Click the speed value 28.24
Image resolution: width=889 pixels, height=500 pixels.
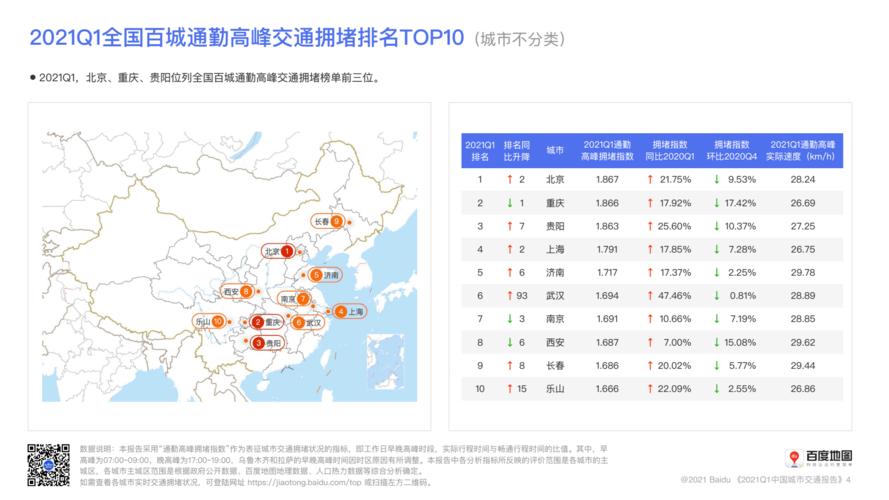click(x=803, y=179)
